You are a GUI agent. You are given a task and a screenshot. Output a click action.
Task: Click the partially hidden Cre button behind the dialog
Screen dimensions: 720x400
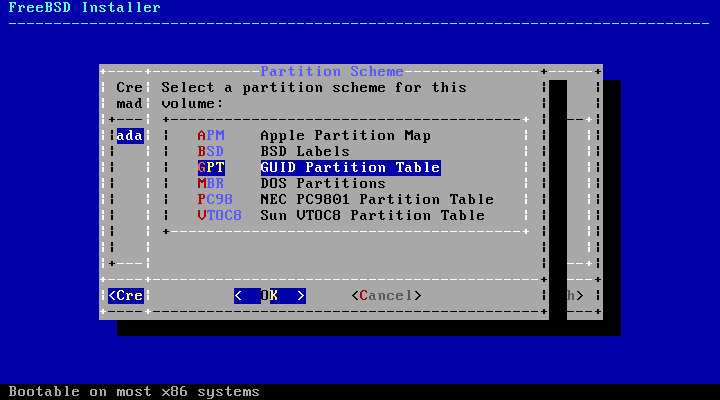[126, 296]
